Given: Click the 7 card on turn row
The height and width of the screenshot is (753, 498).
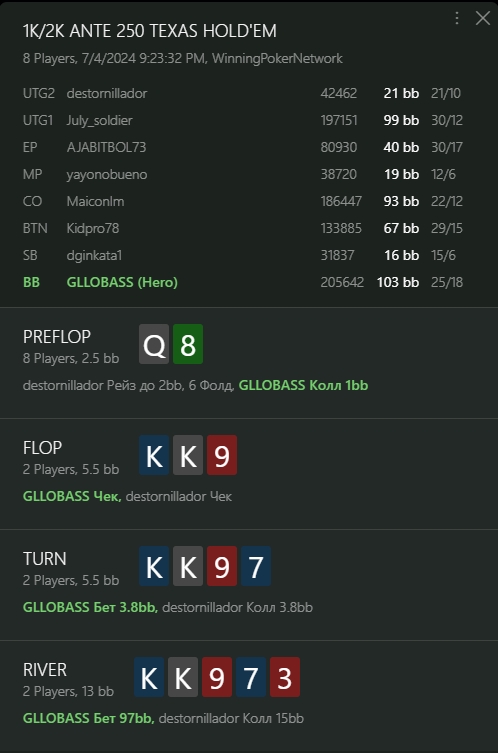Looking at the screenshot, I should pyautogui.click(x=256, y=566).
